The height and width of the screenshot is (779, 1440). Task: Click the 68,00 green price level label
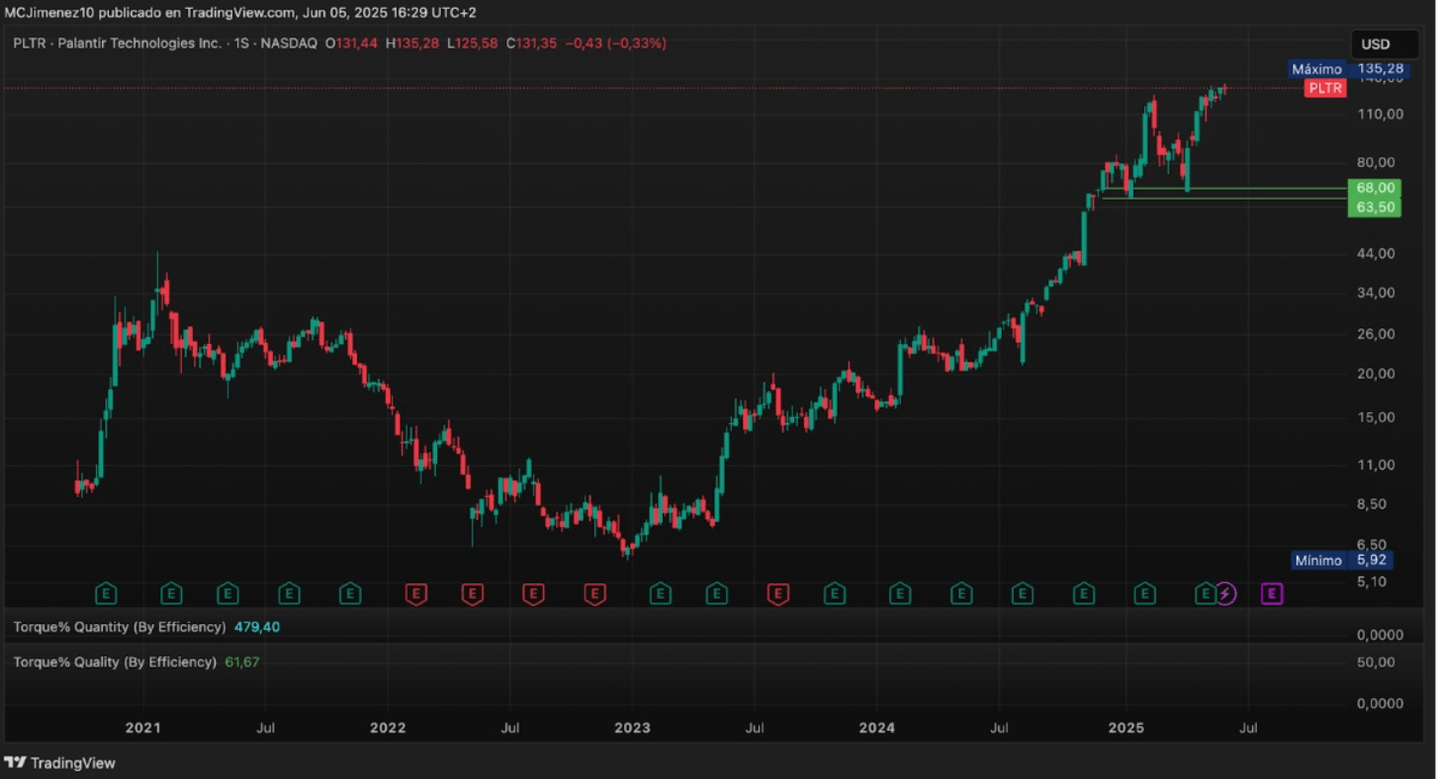click(x=1374, y=188)
